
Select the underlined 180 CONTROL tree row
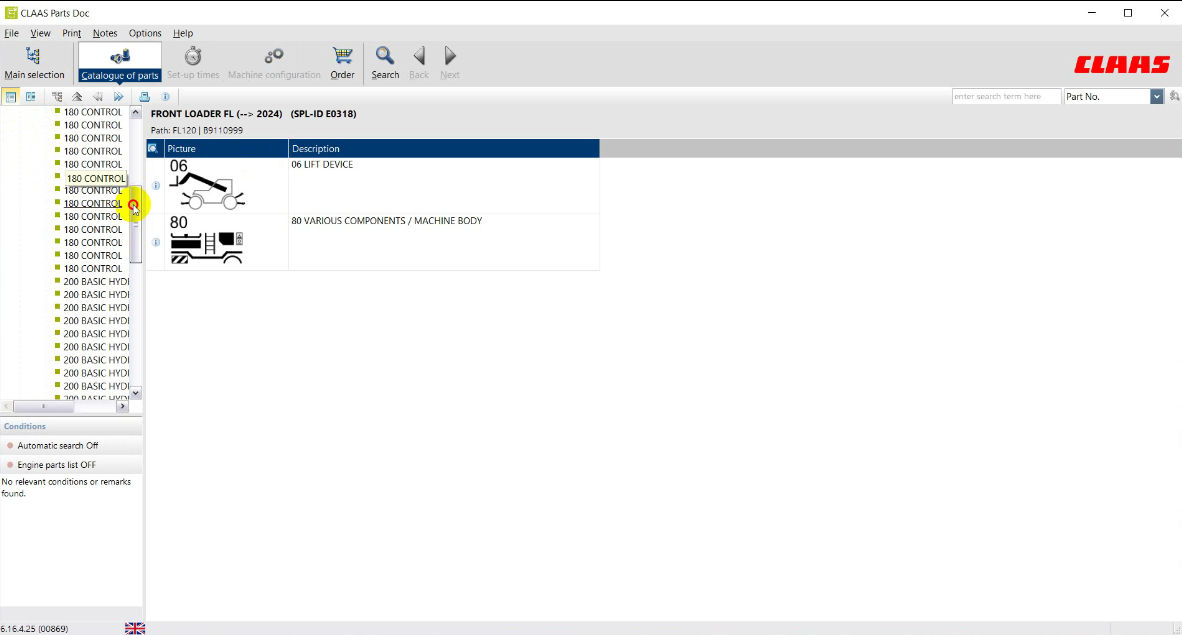click(x=93, y=204)
